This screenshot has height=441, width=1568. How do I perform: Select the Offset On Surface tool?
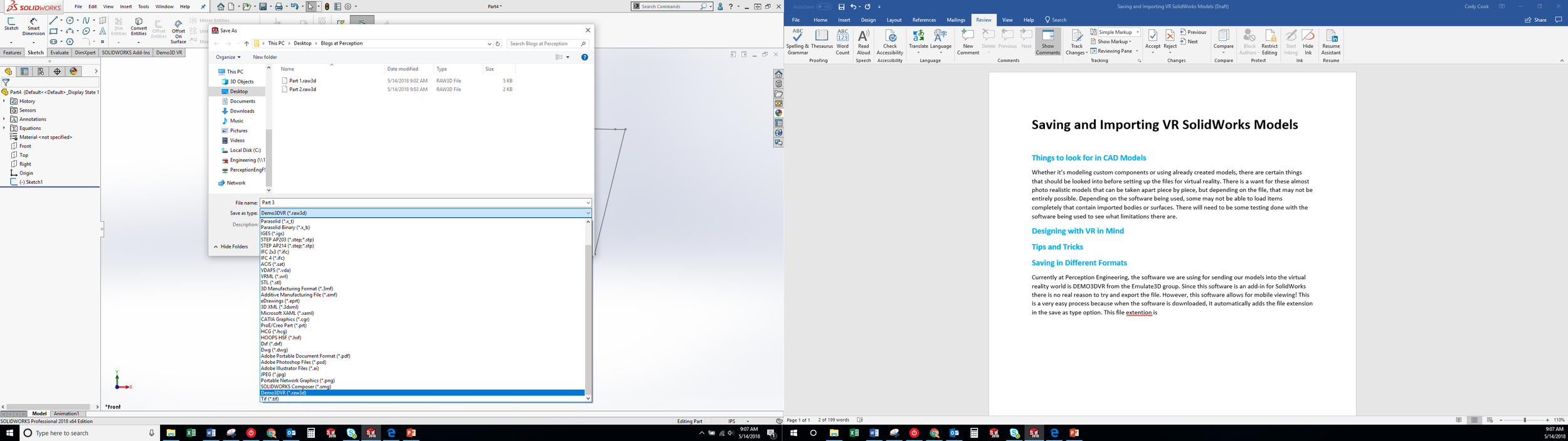pos(178,31)
